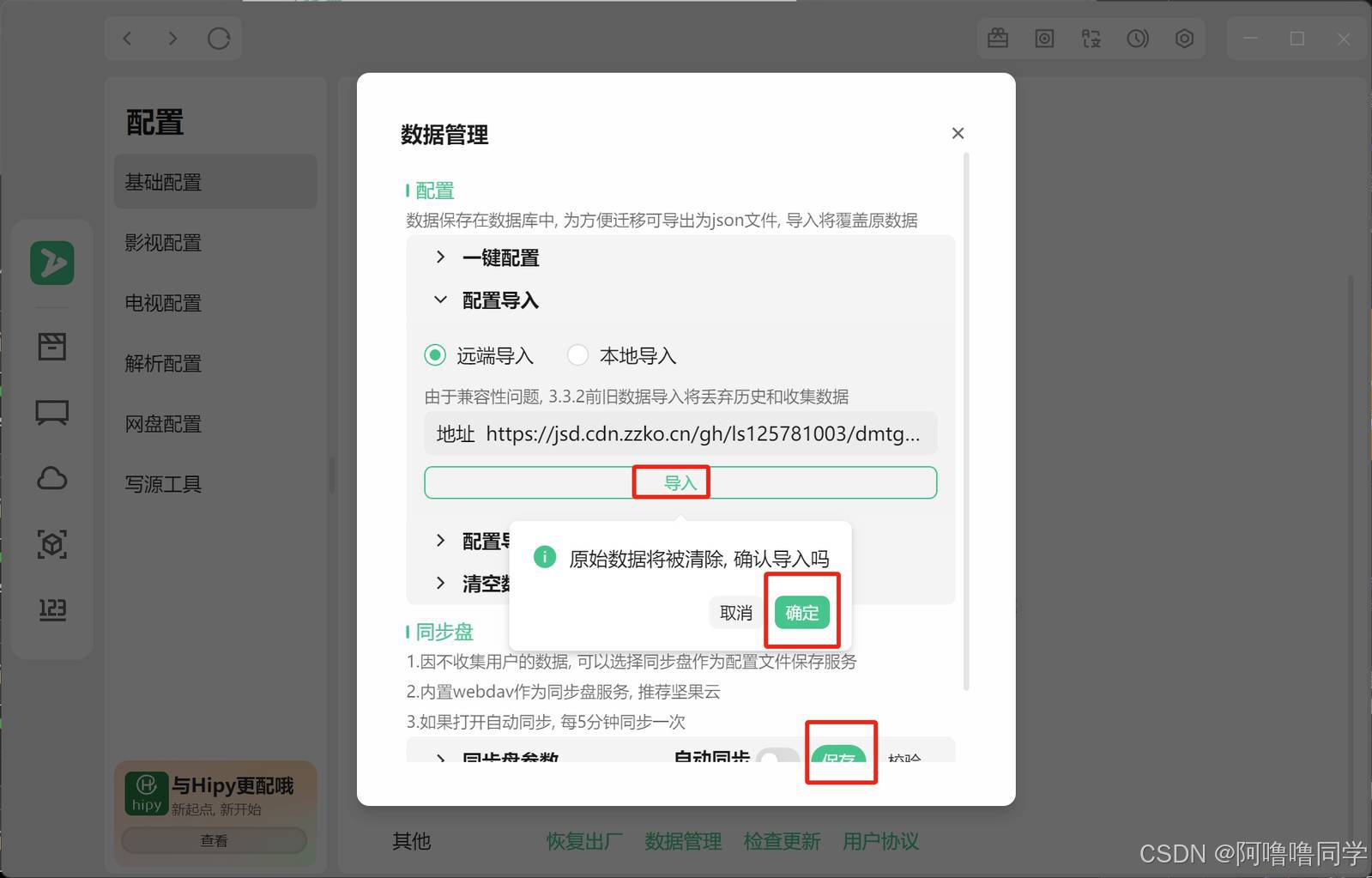Open the film library icon in sidebar
The image size is (1372, 878).
[52, 346]
